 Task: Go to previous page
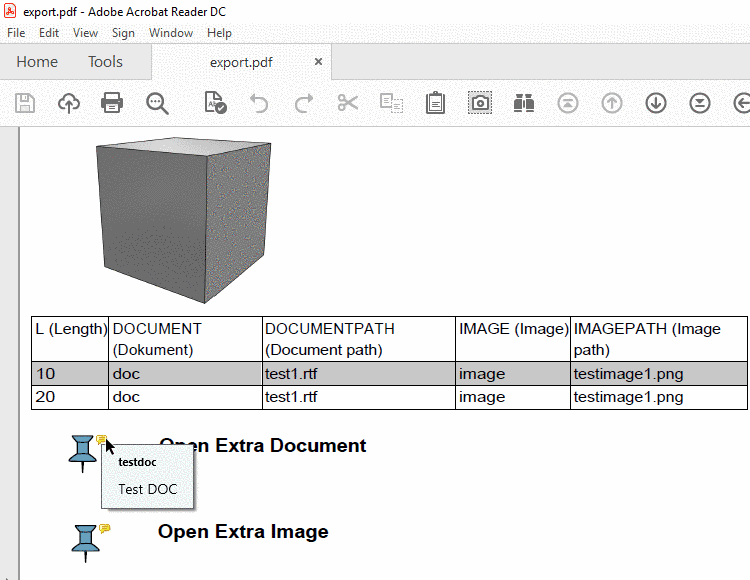coord(612,103)
